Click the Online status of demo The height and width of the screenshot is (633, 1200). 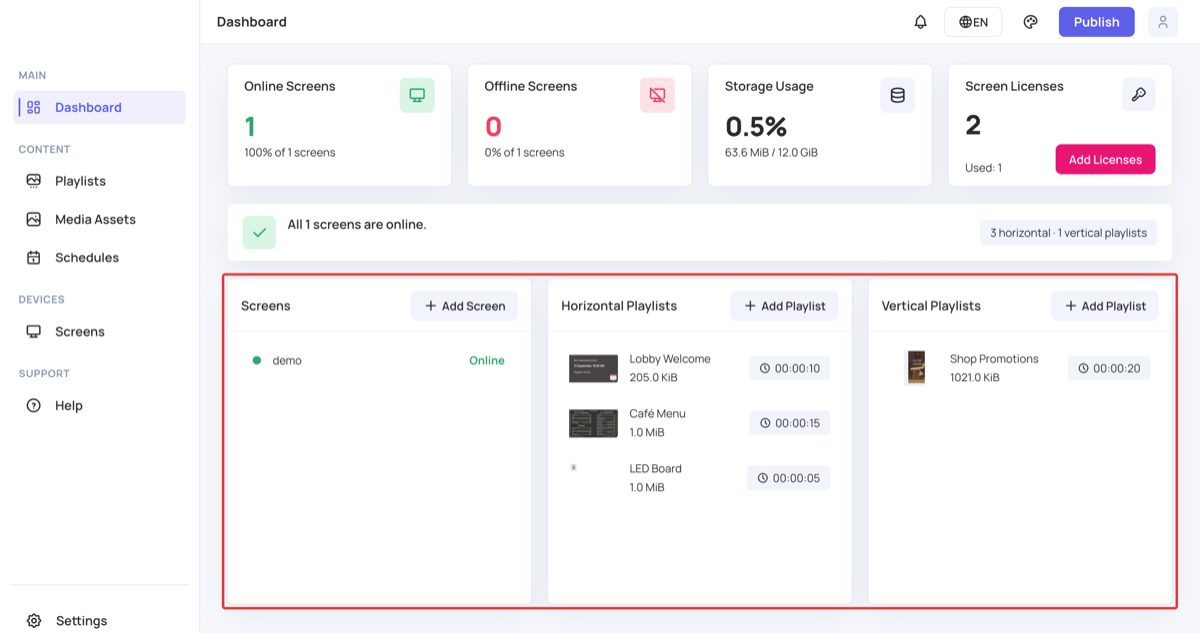tap(487, 360)
